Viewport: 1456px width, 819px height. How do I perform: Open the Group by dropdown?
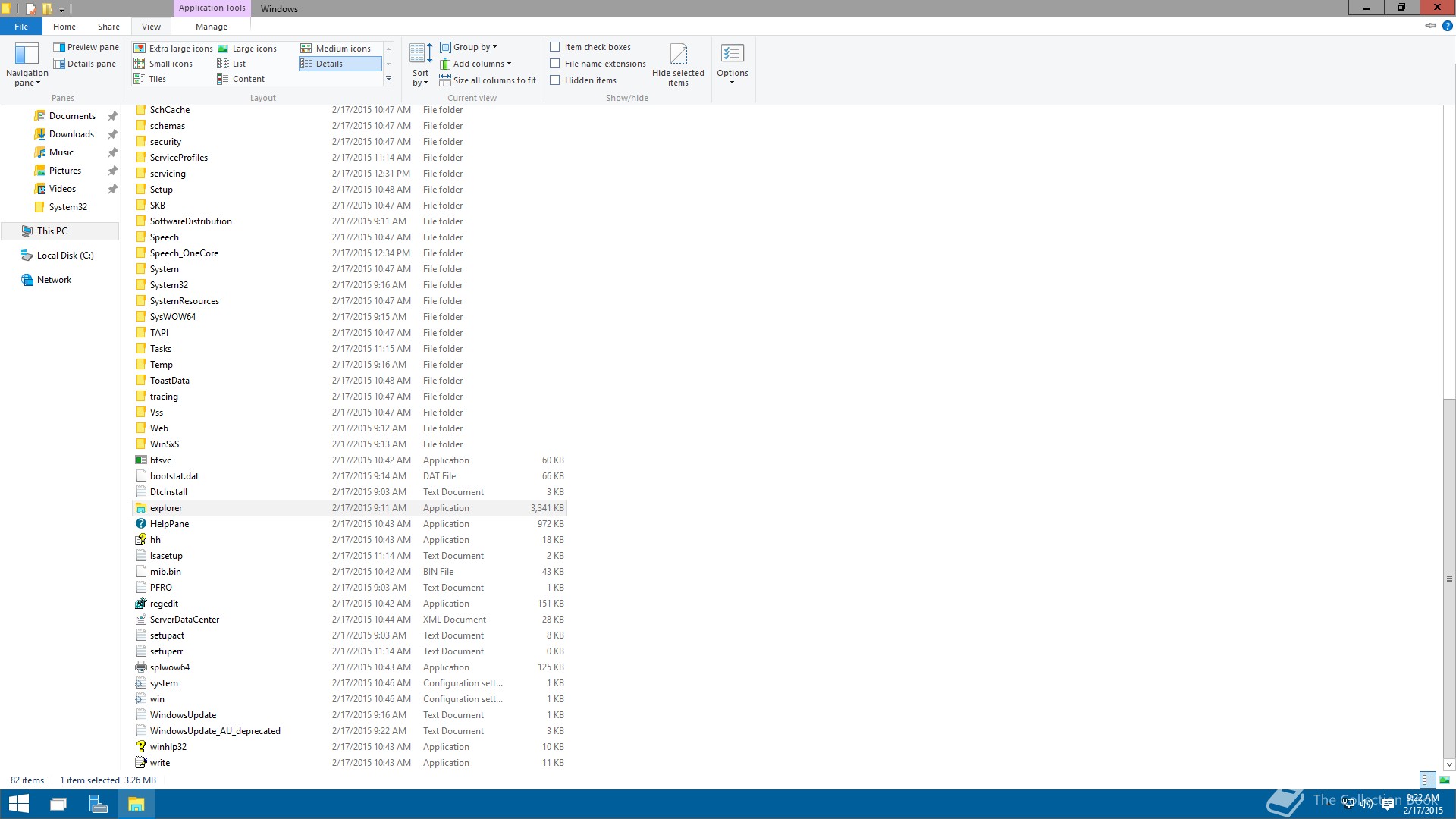[469, 47]
